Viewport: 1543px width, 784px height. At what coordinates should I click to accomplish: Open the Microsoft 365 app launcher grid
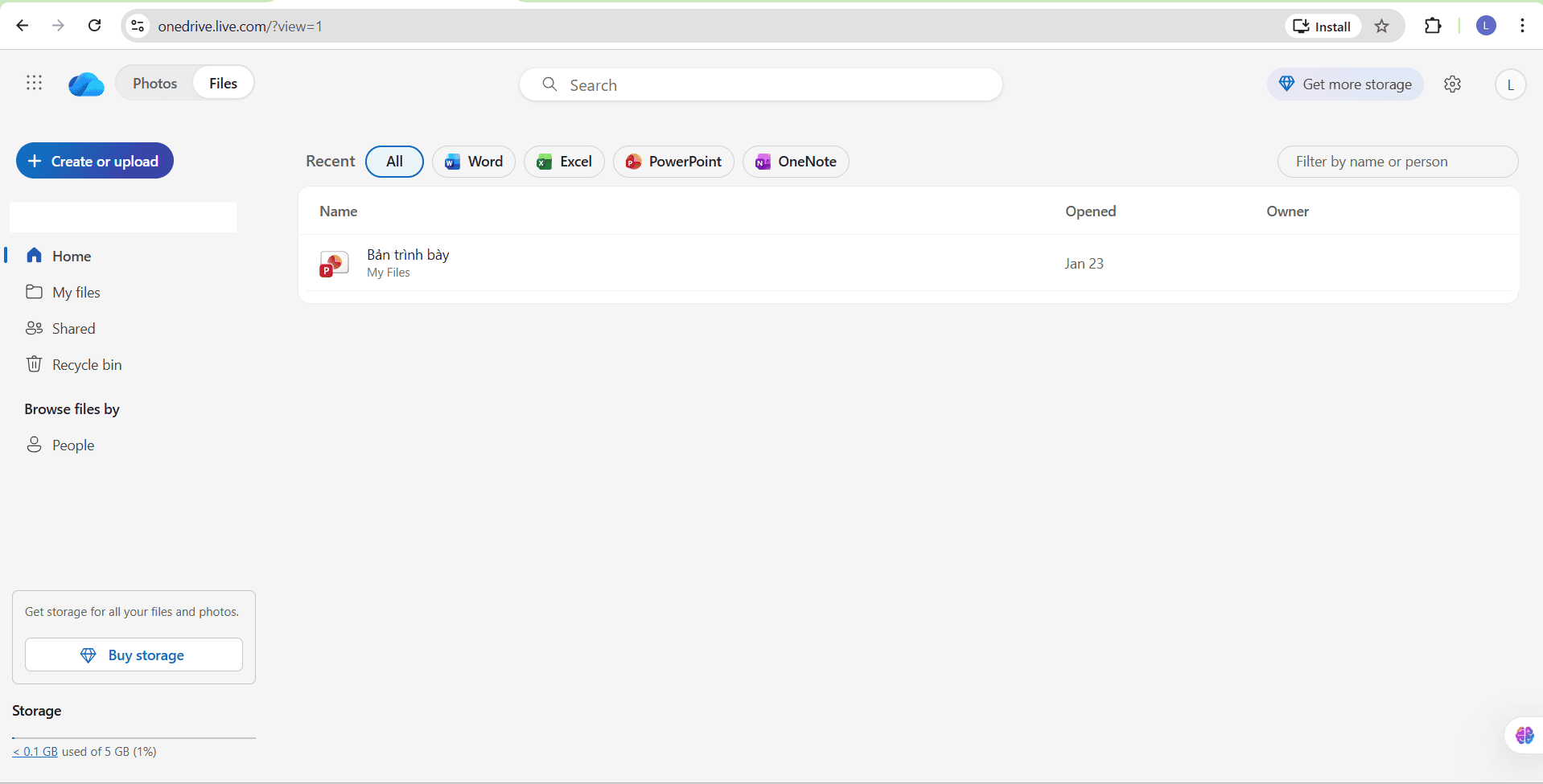tap(33, 83)
